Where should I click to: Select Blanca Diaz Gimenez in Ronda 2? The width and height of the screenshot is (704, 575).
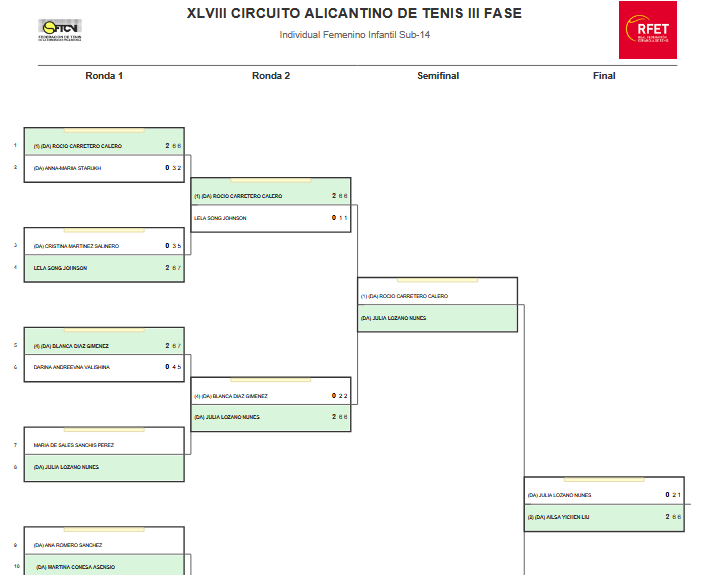231,396
